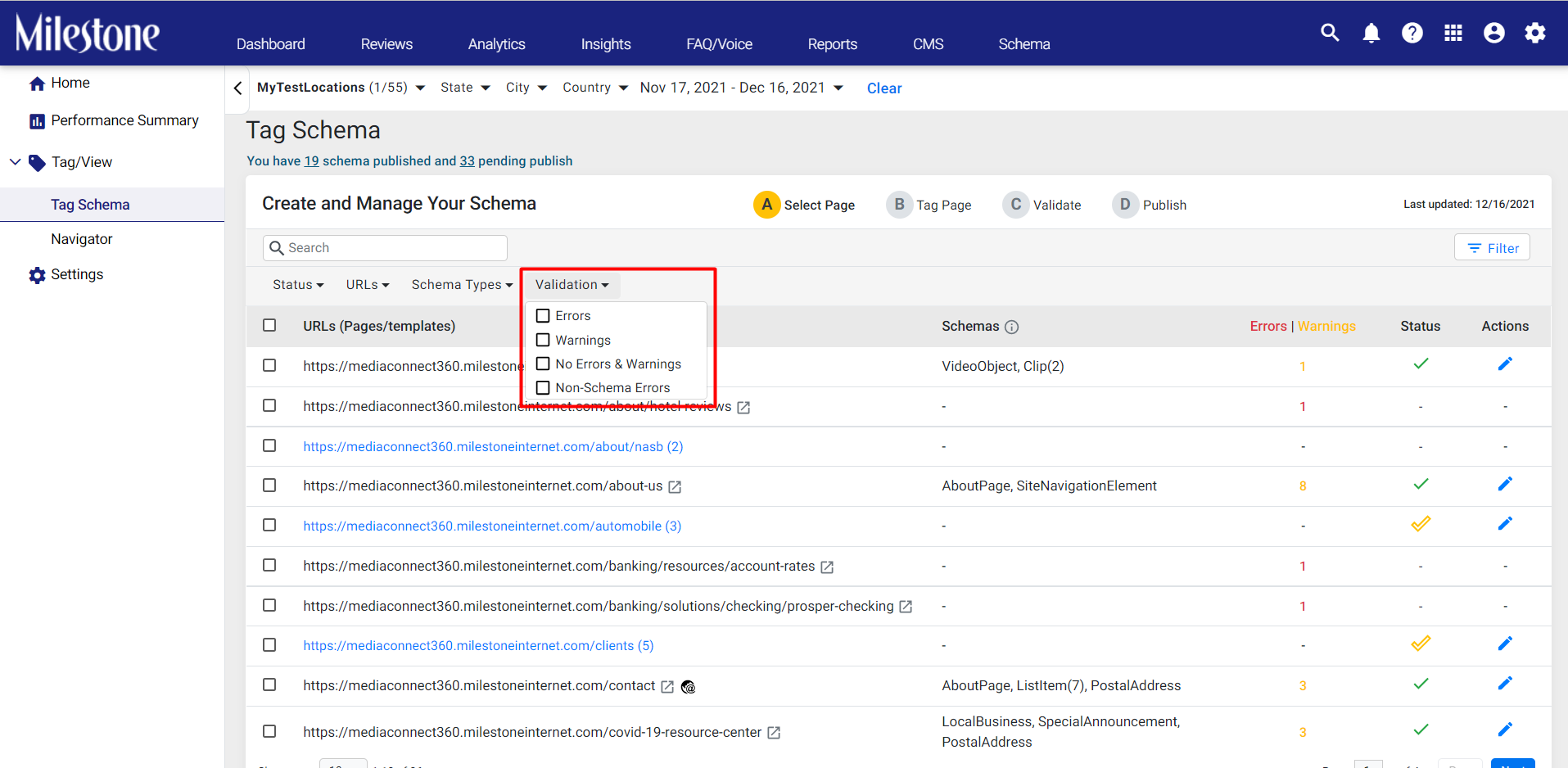This screenshot has width=1568, height=768.
Task: Open the Schema Types filter dropdown
Action: [x=462, y=285]
